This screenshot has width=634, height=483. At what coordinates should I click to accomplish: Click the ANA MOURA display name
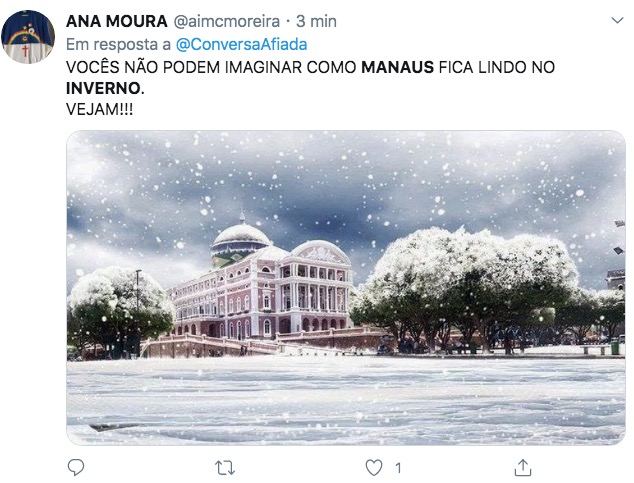(x=116, y=21)
